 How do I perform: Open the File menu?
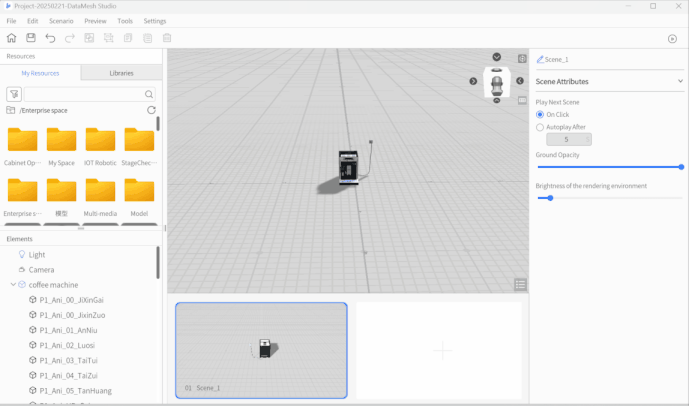[x=11, y=21]
